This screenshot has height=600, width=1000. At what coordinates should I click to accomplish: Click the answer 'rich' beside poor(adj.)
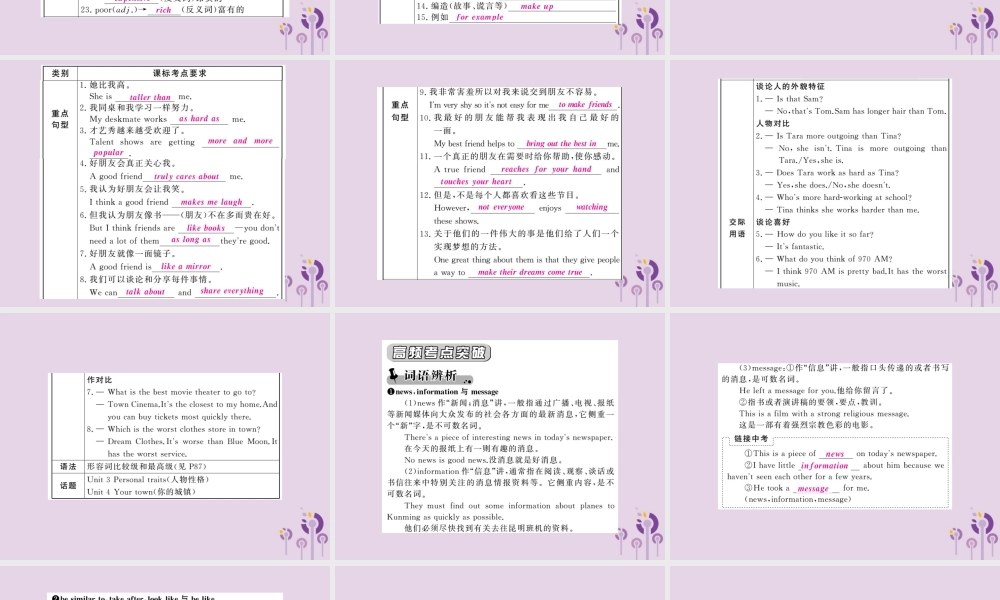point(163,10)
